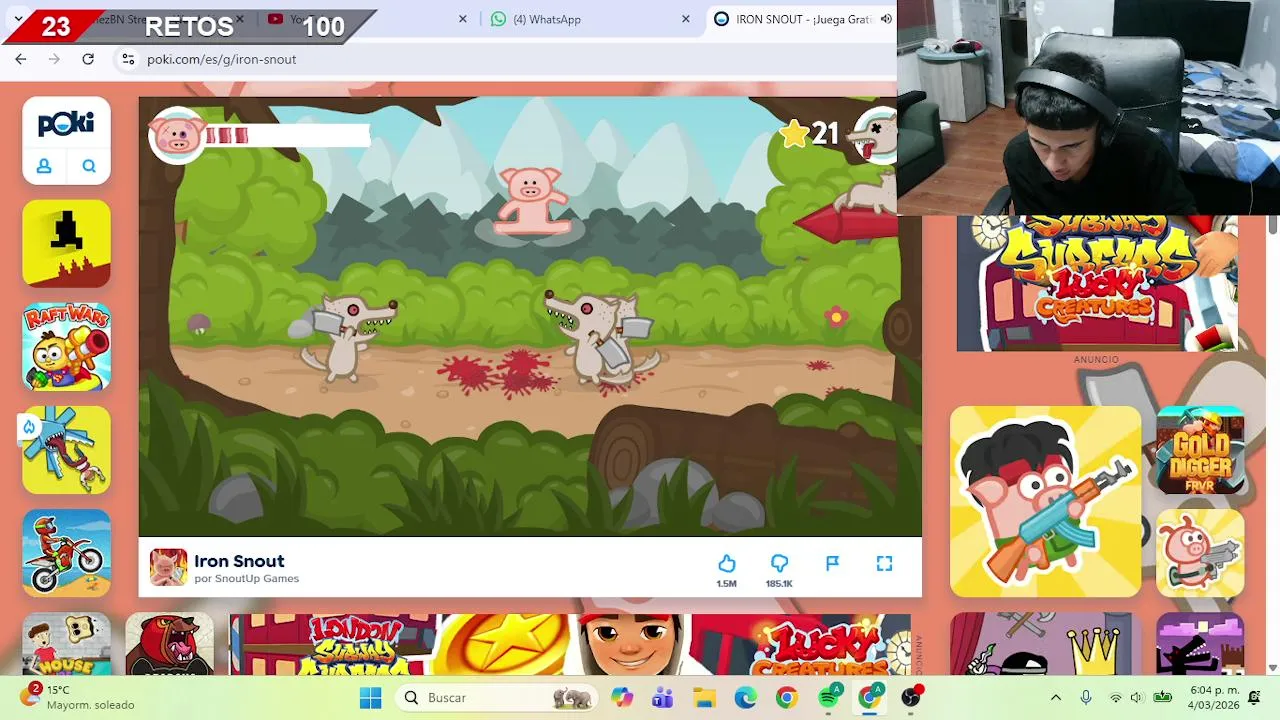Open the Gold Digger FRVR game
1280x720 pixels.
click(1200, 450)
